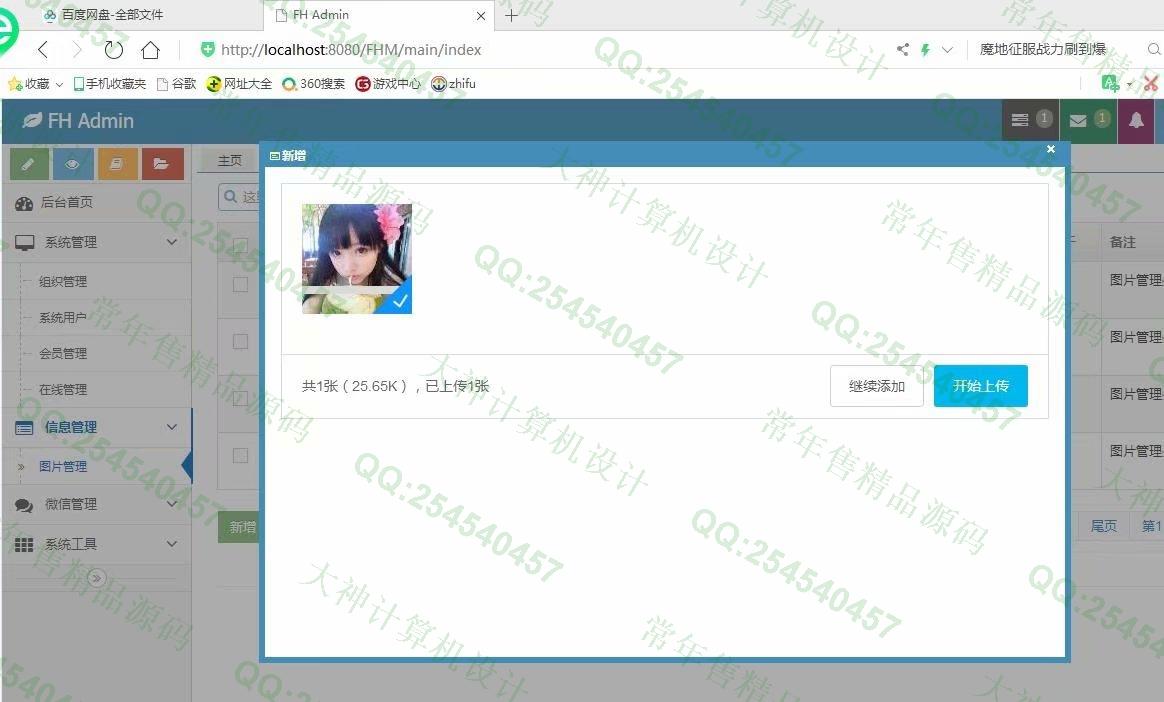
Task: Reload the page with refresh icon
Action: [113, 50]
